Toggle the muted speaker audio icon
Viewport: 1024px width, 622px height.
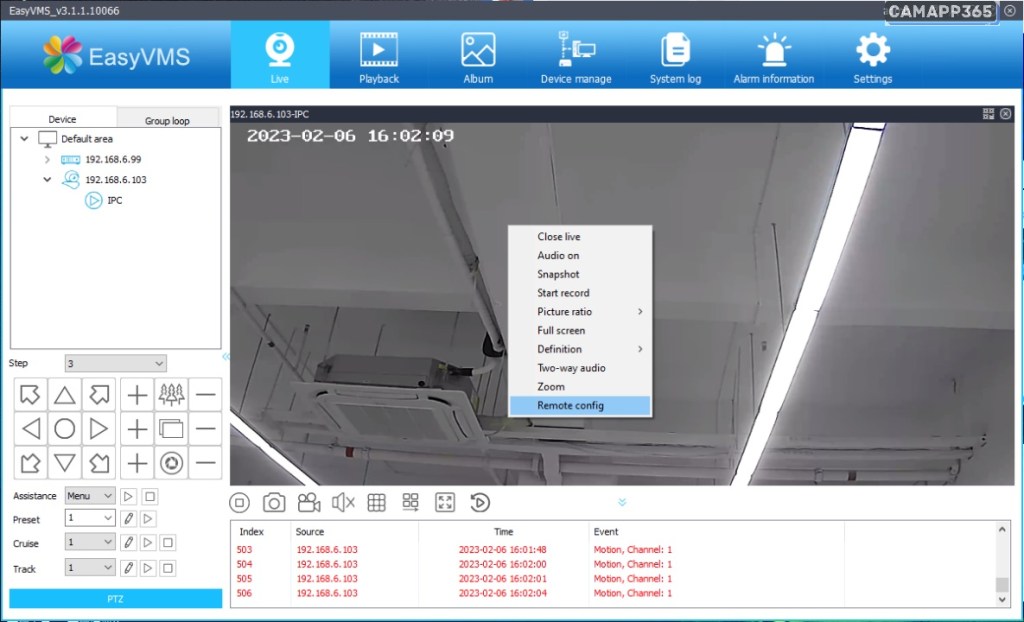point(343,503)
